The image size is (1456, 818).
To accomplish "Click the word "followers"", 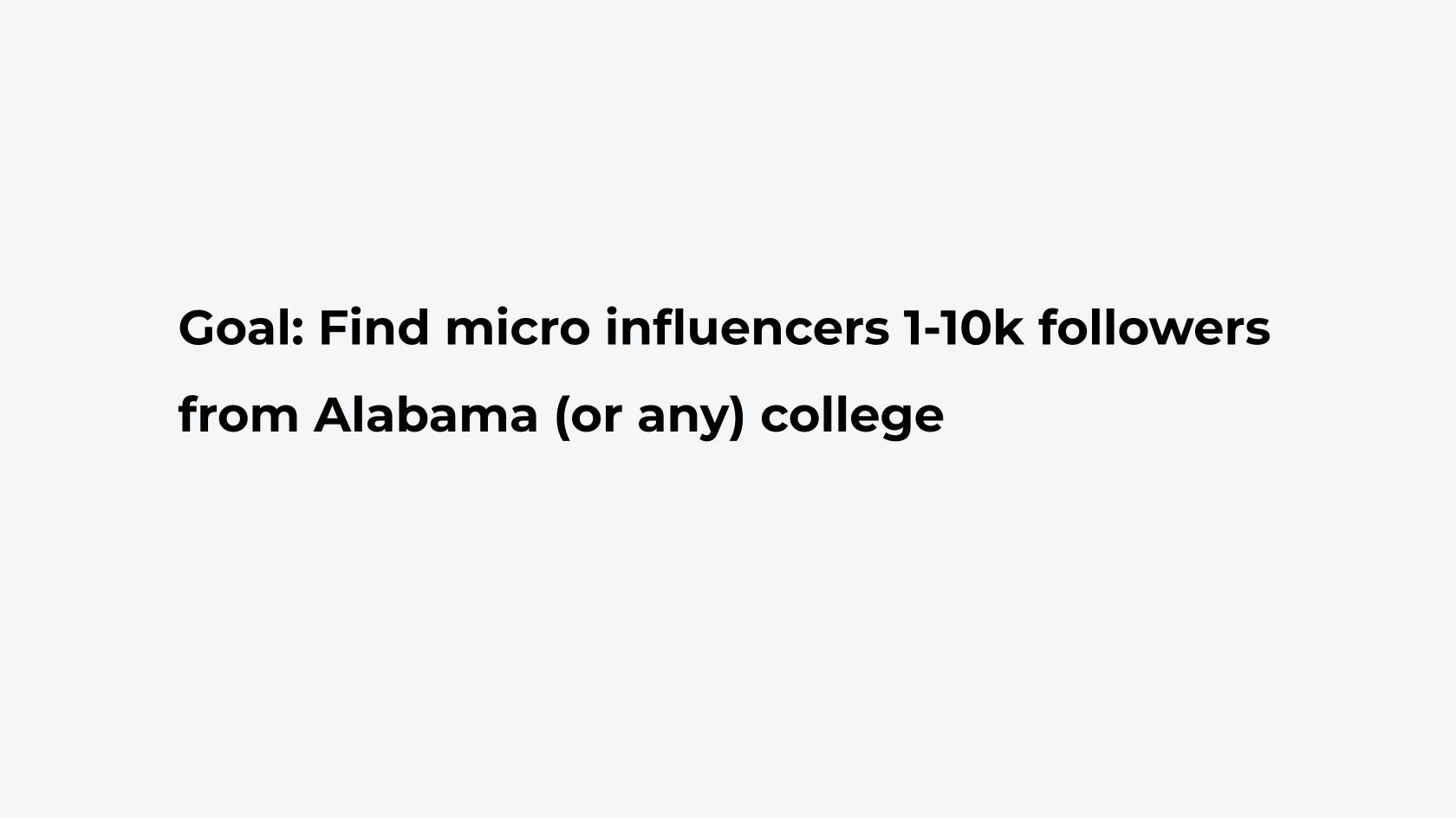I will 1154,328.
